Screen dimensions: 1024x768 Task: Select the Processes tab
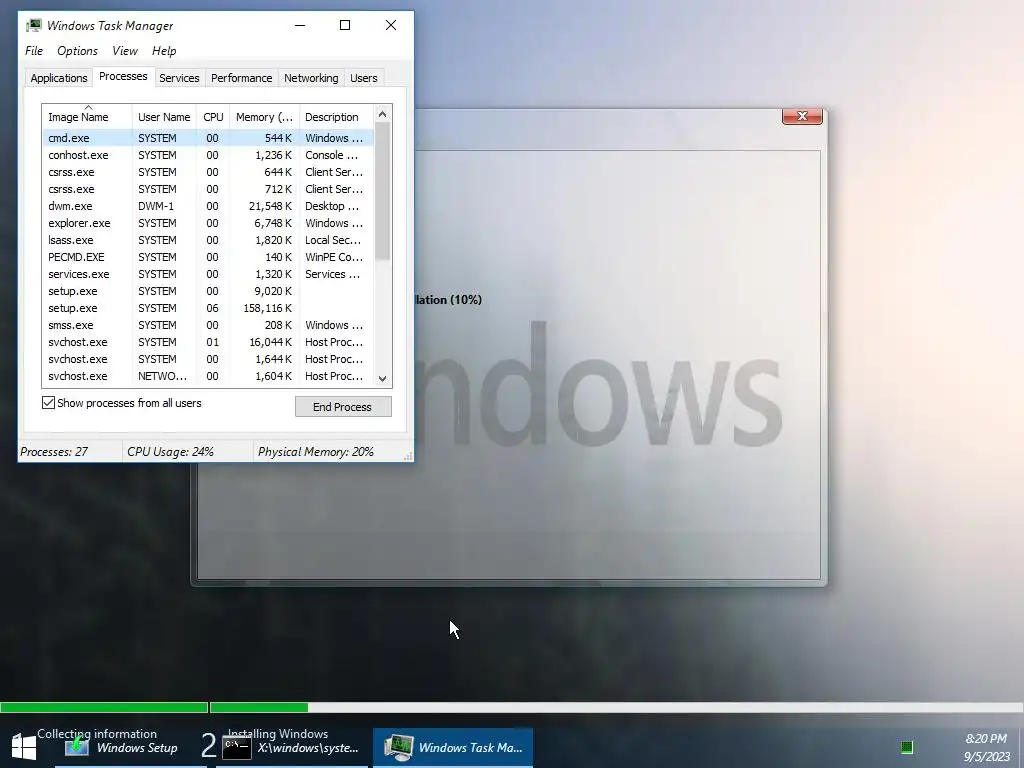pyautogui.click(x=123, y=76)
